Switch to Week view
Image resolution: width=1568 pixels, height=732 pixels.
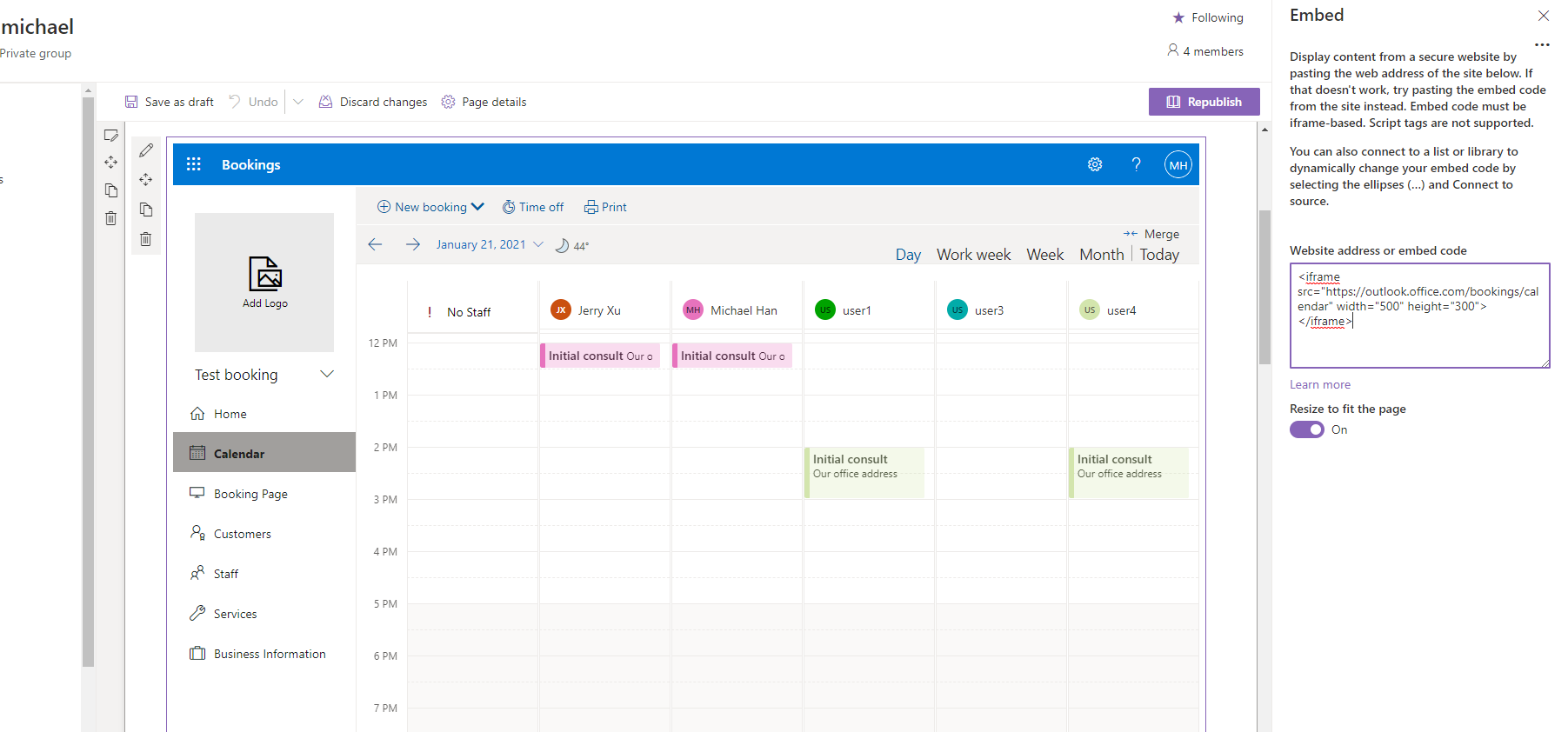(1044, 255)
